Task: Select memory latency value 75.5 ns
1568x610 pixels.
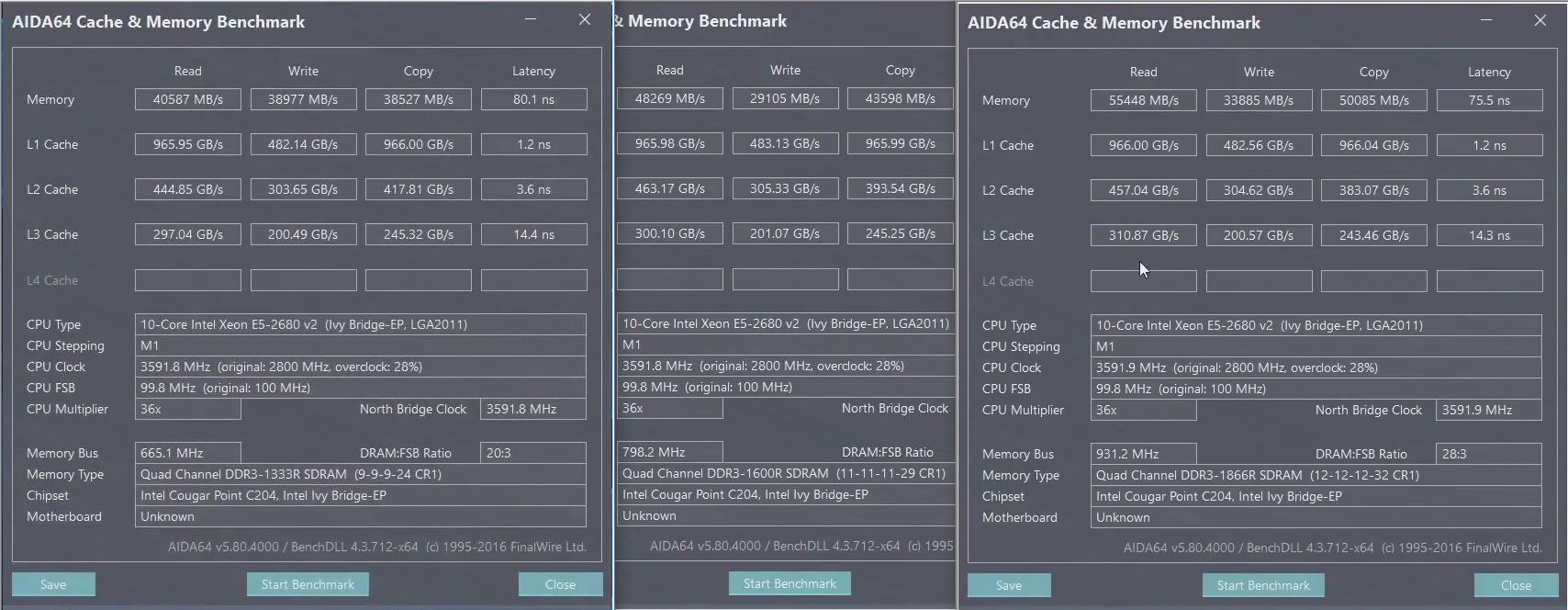Action: click(x=1490, y=100)
